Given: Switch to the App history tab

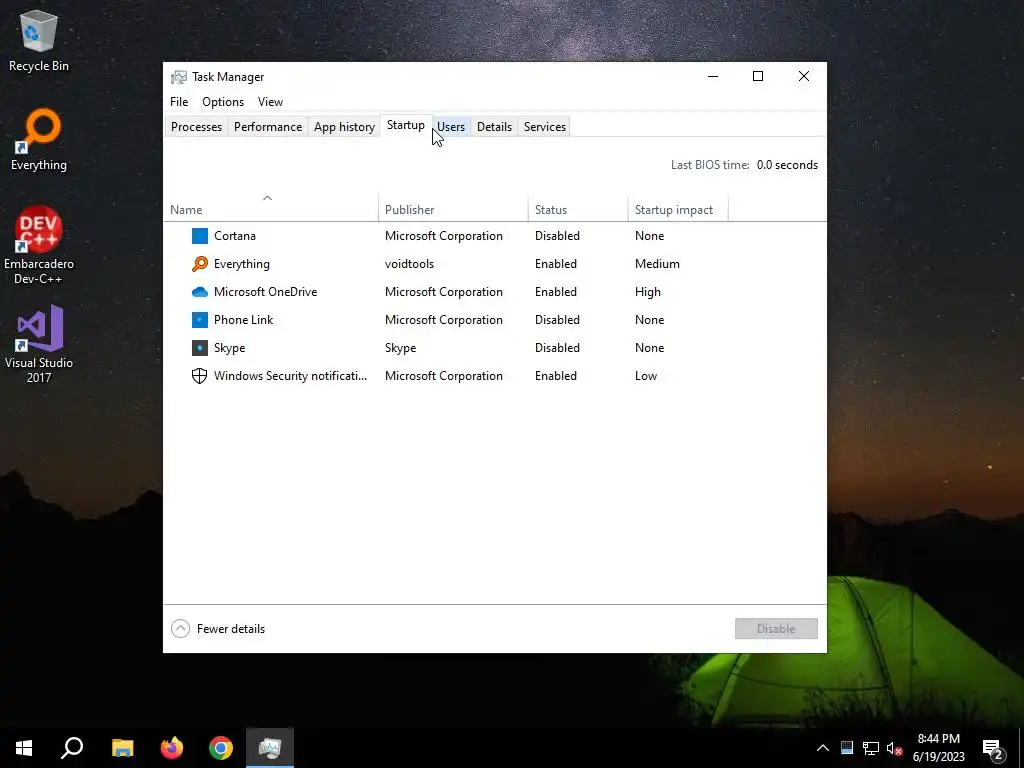Looking at the screenshot, I should 344,127.
